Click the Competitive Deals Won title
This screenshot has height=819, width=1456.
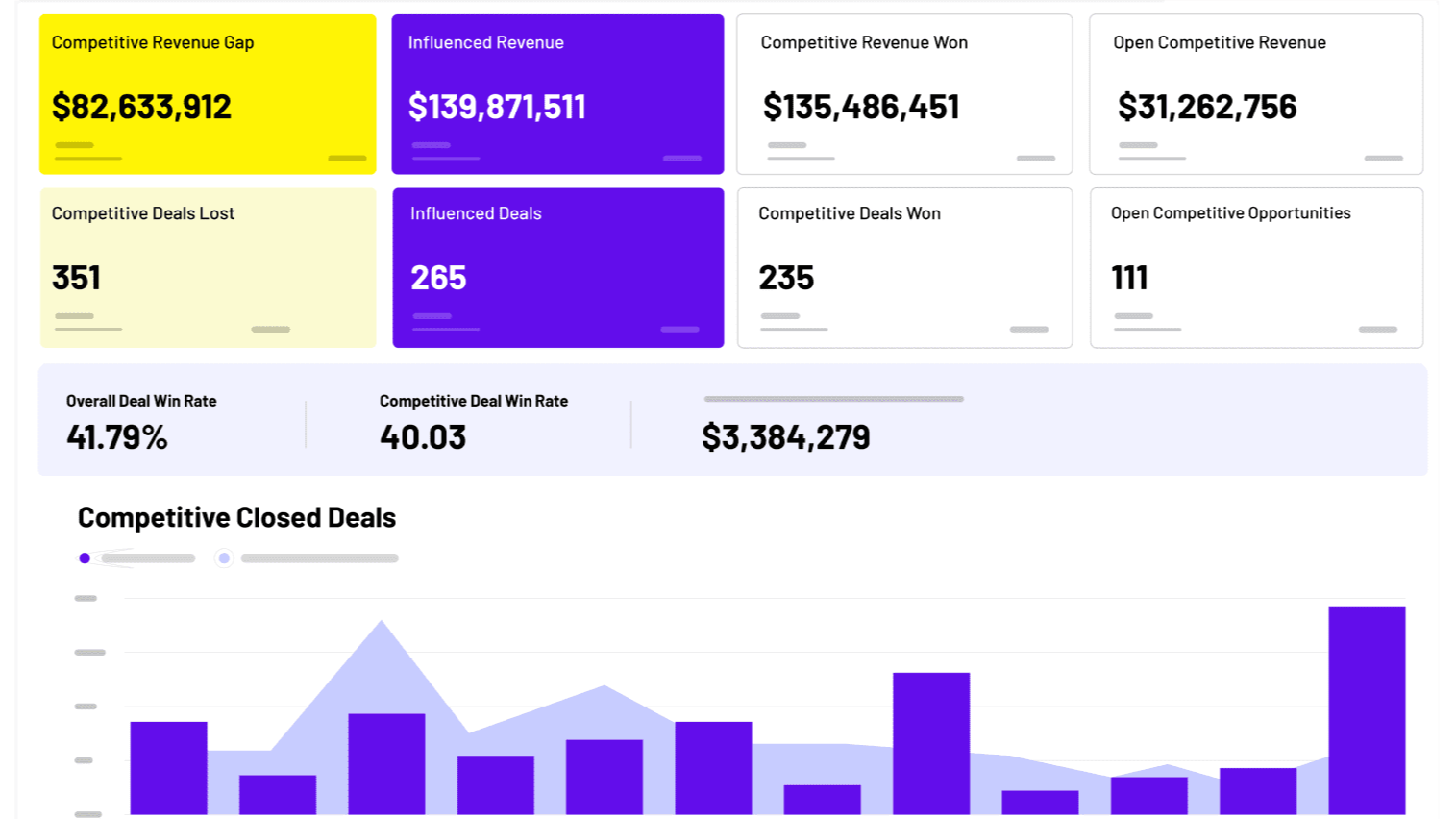click(850, 213)
